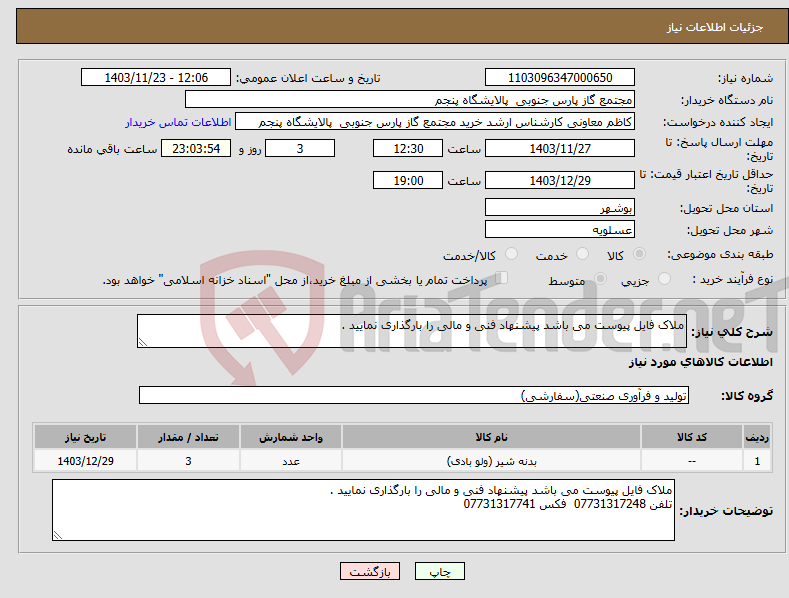789x598 pixels.
Task: Click the announcement date field 1403/11/23 - 12:06
Action: tap(156, 78)
